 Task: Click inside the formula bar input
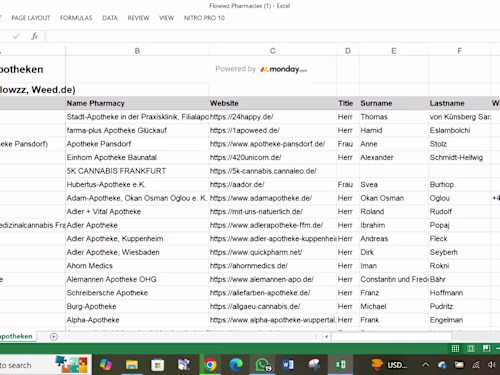click(x=273, y=36)
